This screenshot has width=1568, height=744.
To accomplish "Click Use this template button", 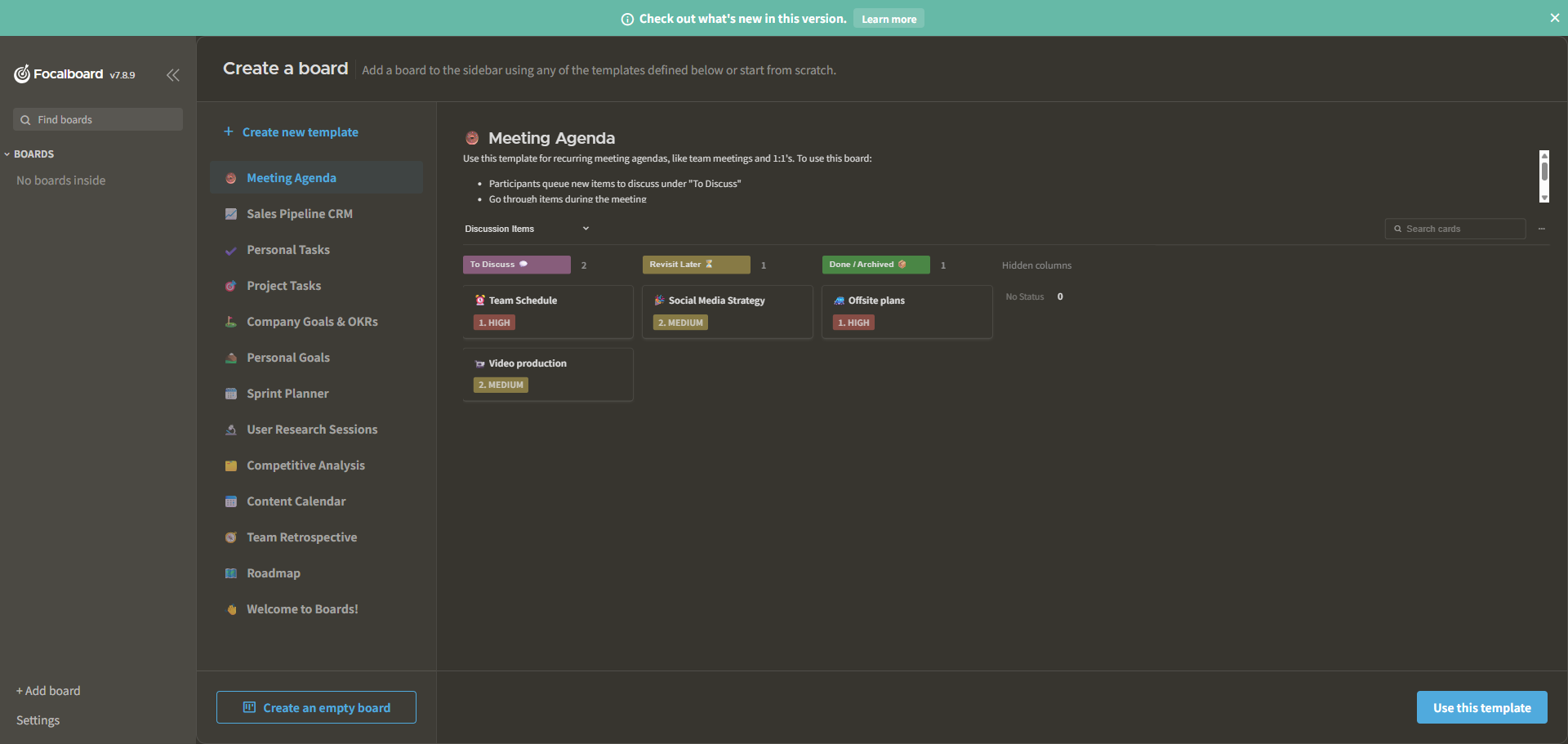I will point(1481,707).
